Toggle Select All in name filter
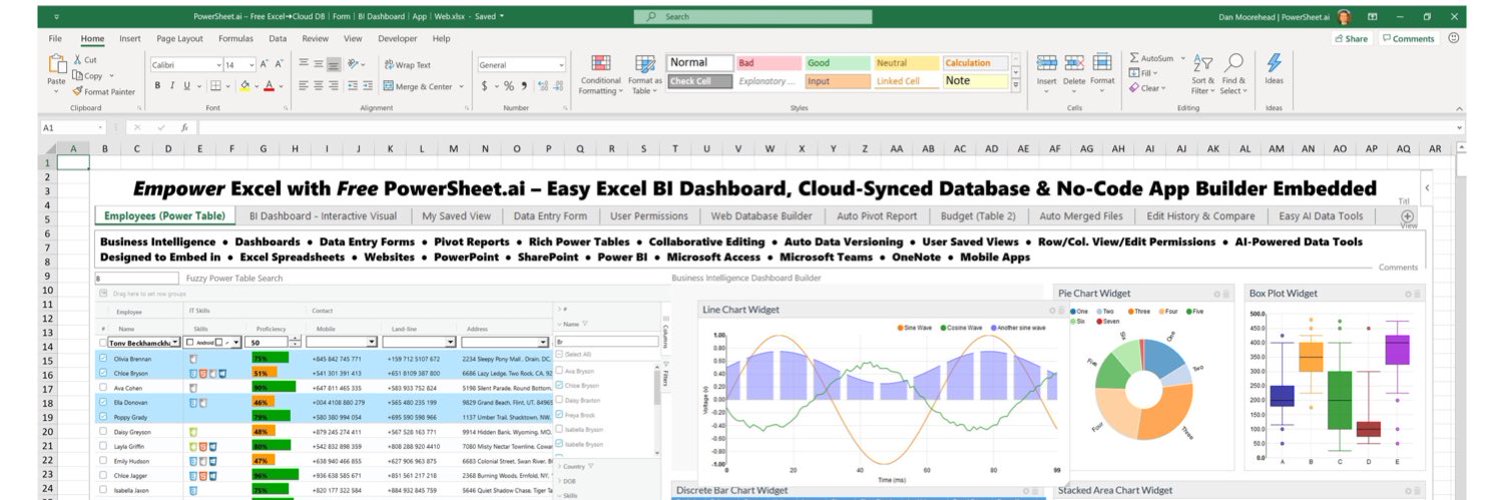 click(x=560, y=355)
